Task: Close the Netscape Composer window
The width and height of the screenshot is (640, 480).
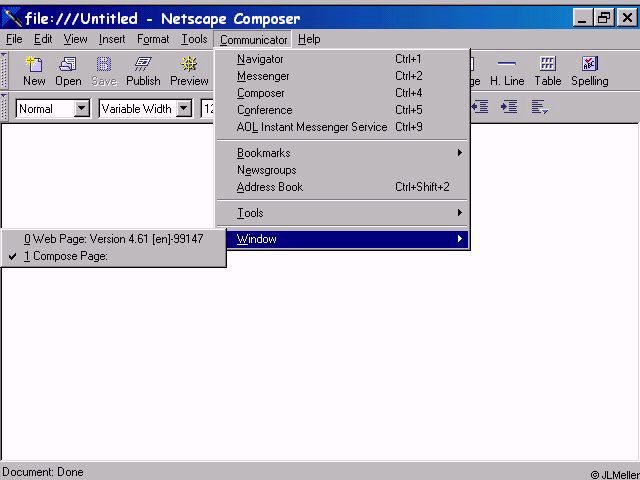Action: pyautogui.click(x=627, y=18)
